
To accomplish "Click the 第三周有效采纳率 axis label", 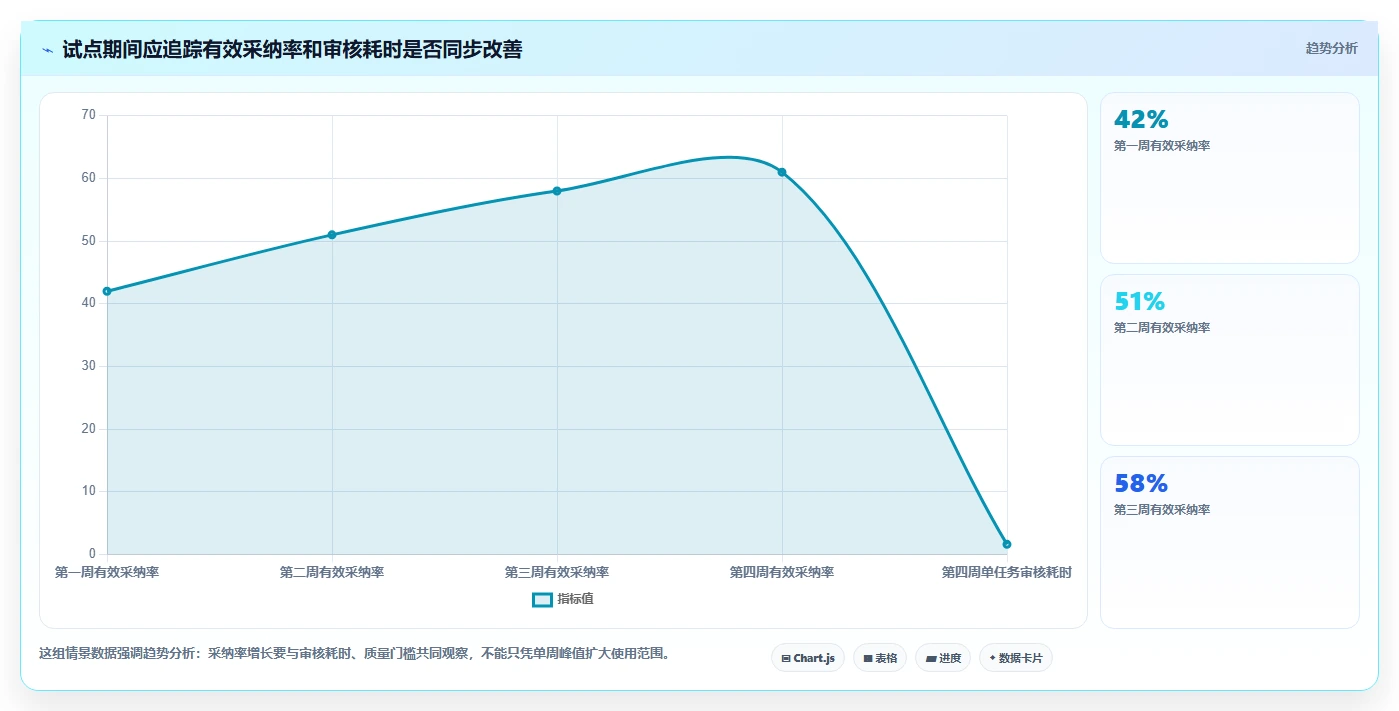I will [557, 573].
